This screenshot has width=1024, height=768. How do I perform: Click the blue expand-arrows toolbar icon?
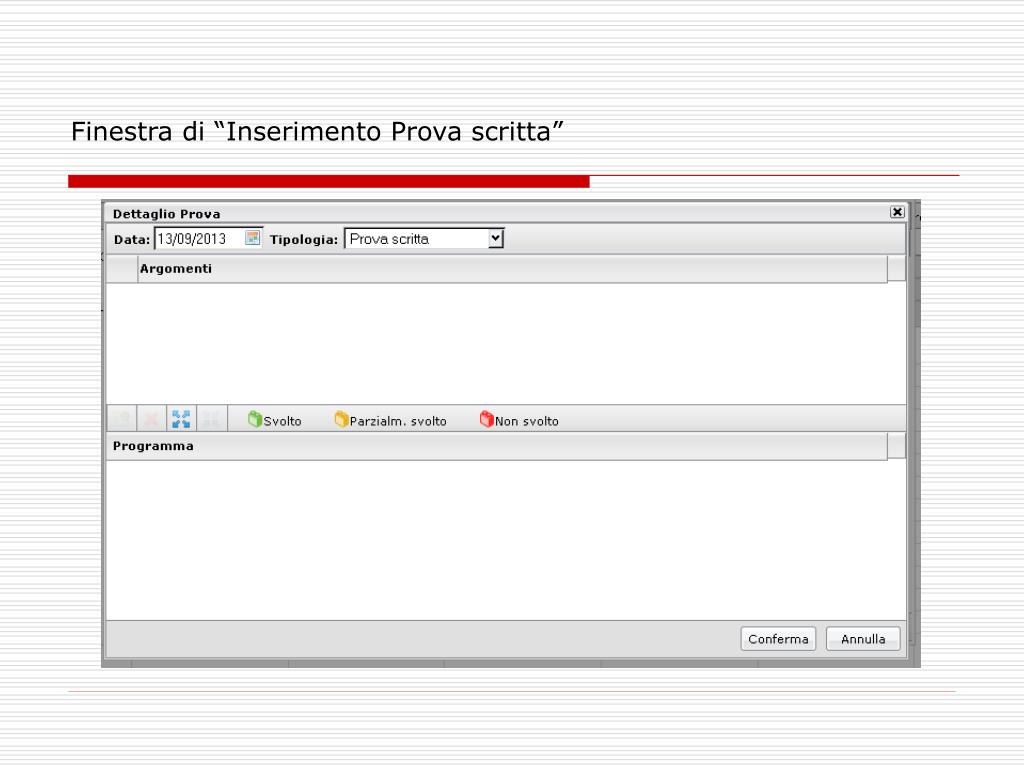coord(181,419)
